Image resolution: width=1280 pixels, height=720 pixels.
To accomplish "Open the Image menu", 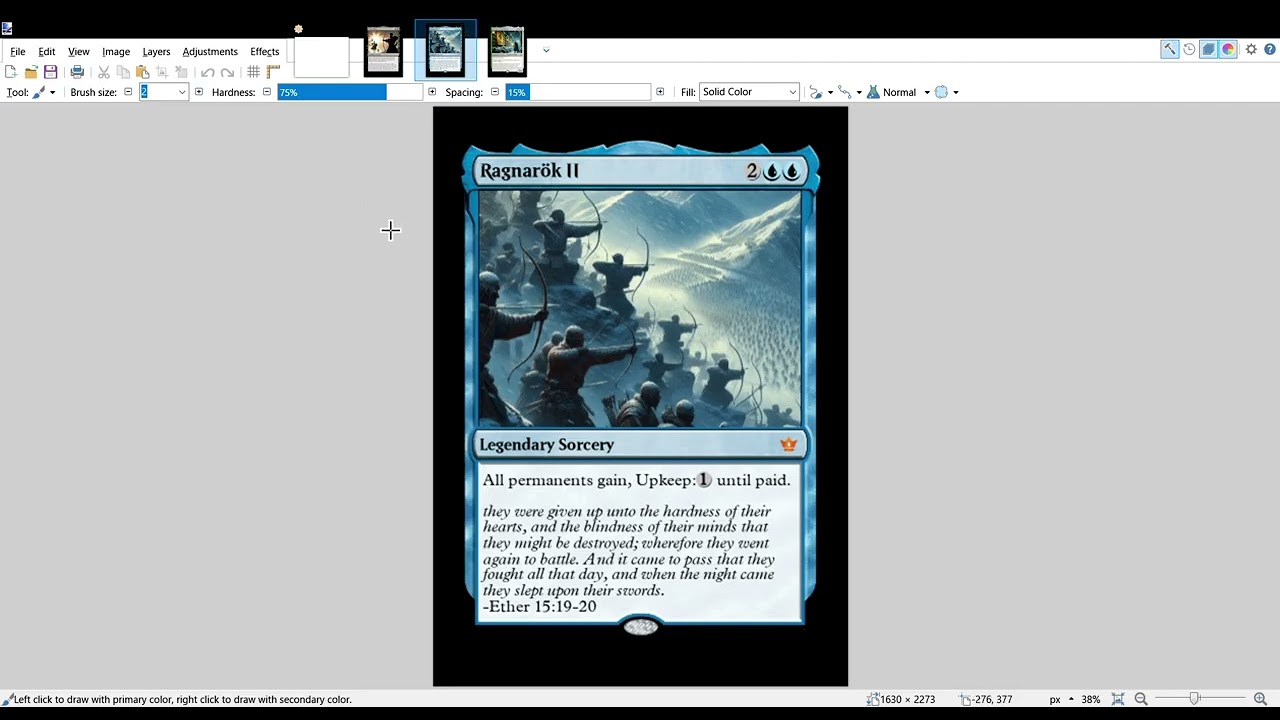I will 116,51.
